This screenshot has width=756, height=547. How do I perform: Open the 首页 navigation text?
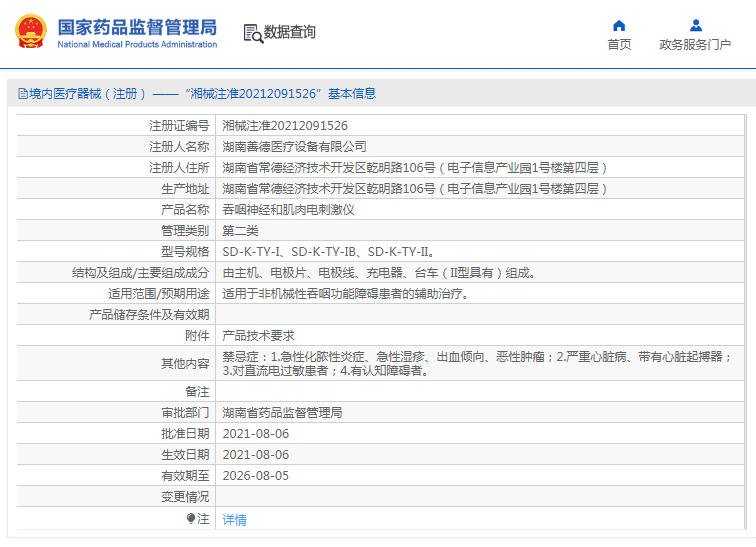click(619, 45)
